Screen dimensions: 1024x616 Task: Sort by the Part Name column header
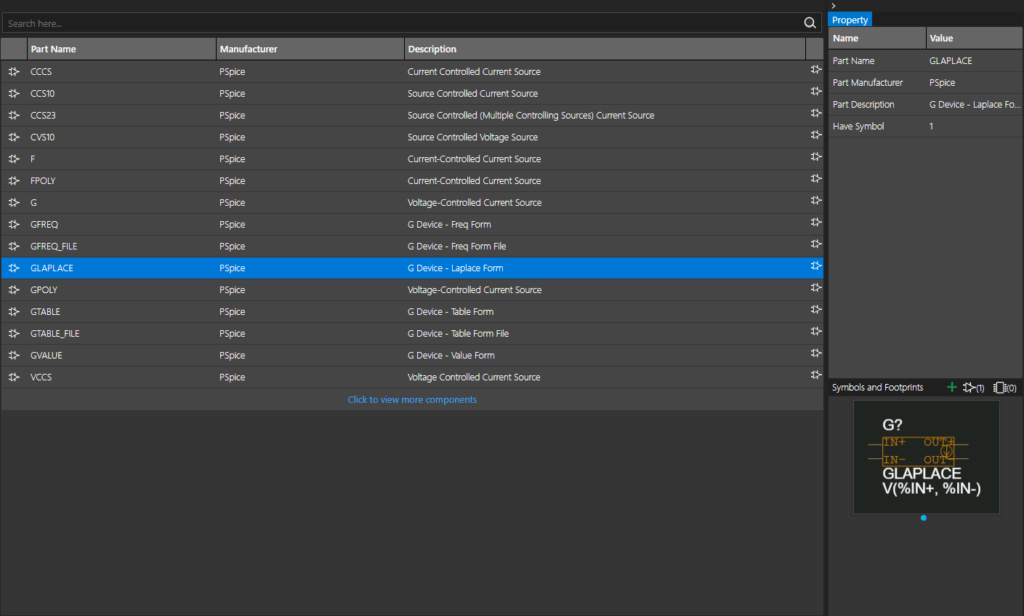coord(121,49)
